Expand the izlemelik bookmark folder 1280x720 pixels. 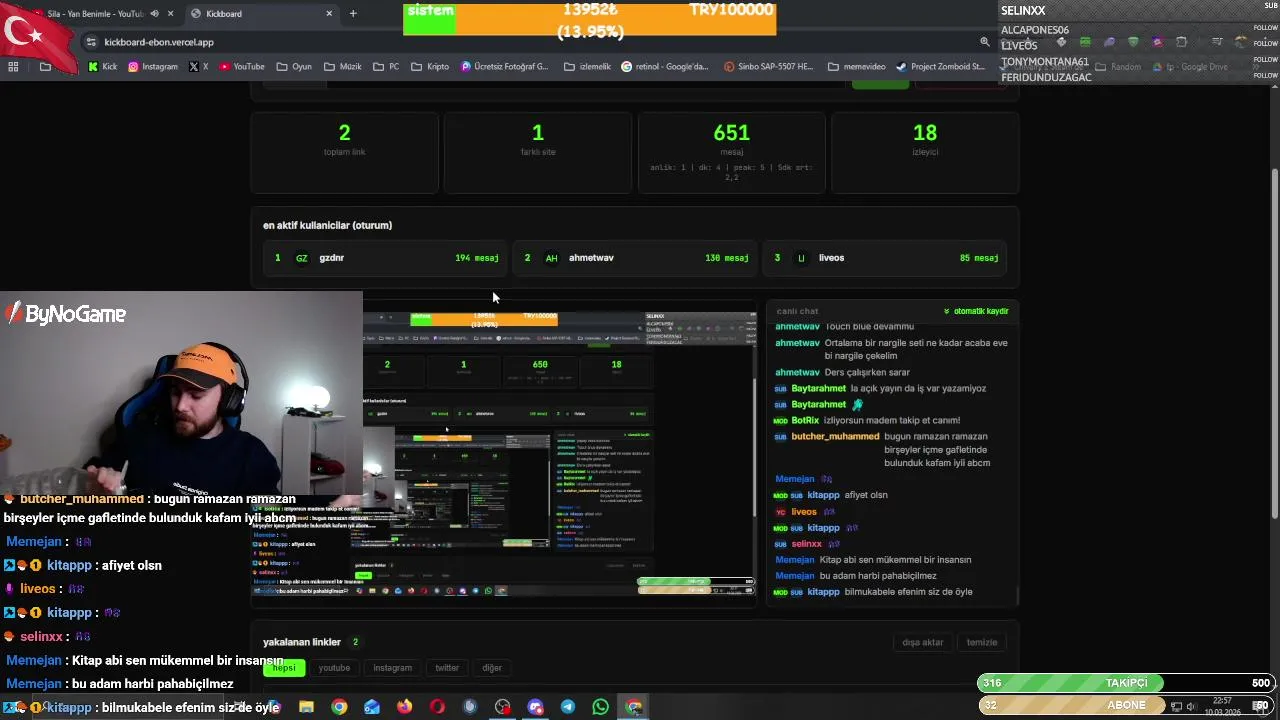pyautogui.click(x=587, y=67)
